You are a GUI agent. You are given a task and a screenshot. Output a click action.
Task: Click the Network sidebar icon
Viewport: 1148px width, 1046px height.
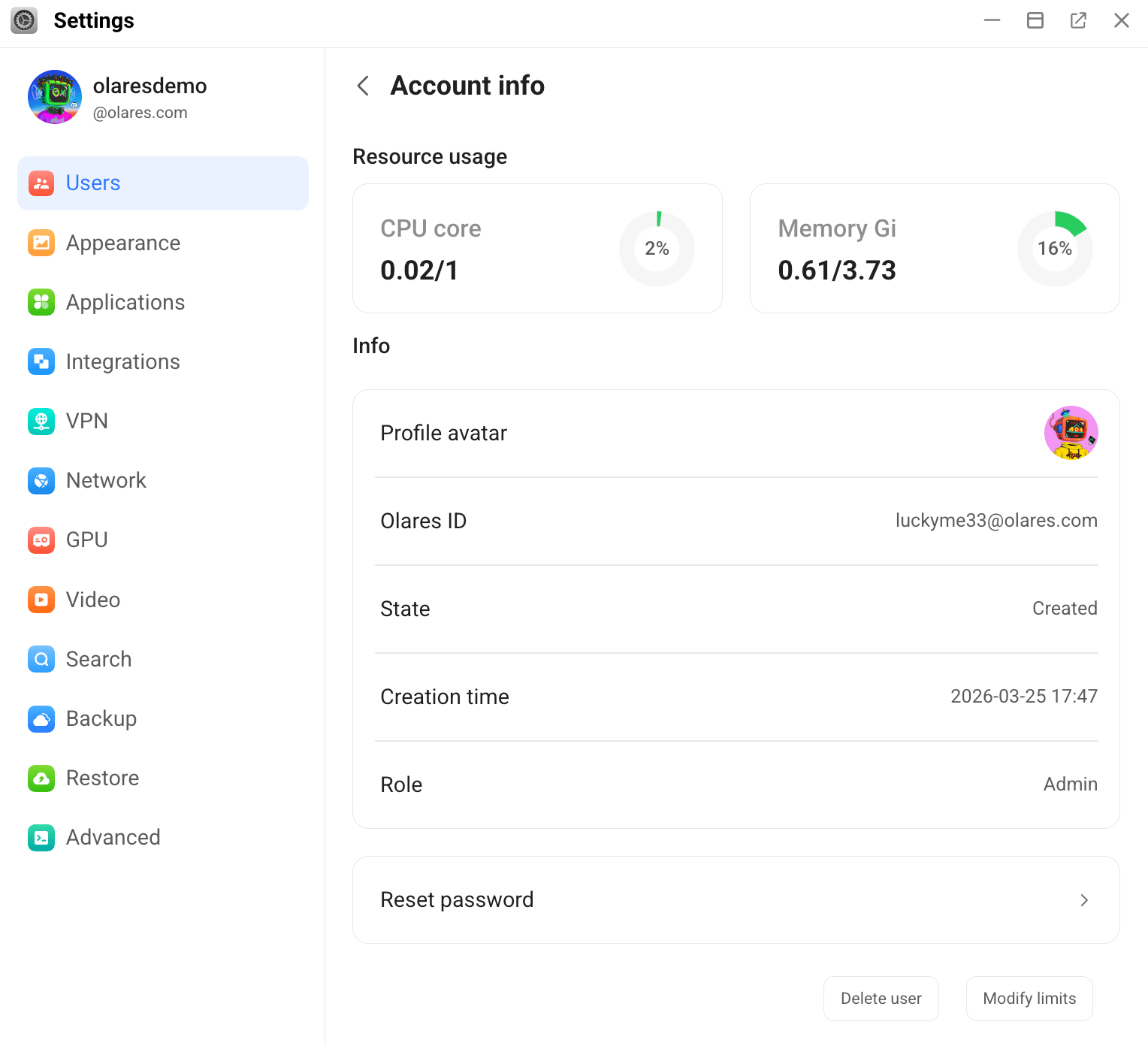click(x=41, y=480)
